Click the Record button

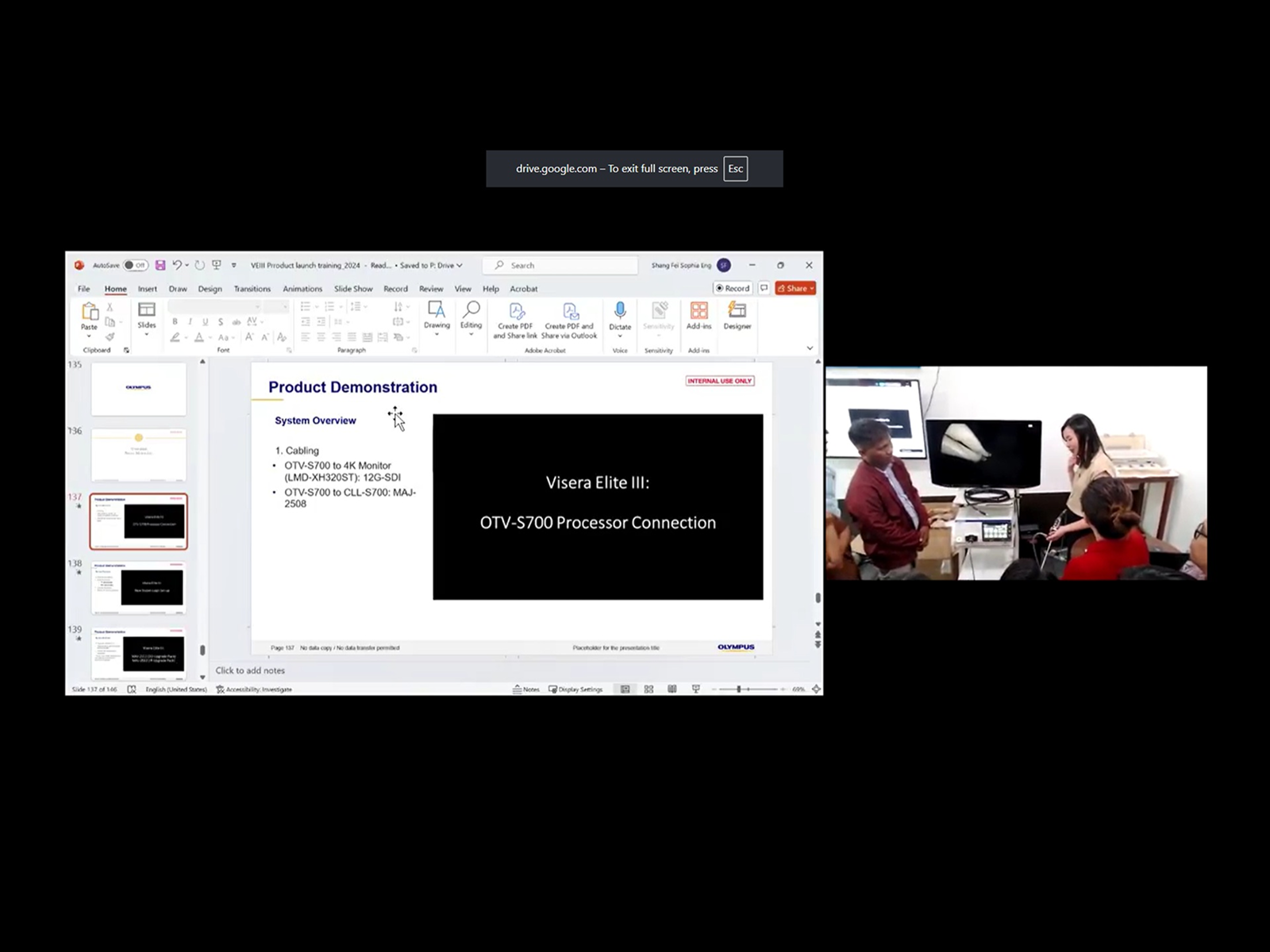point(732,288)
